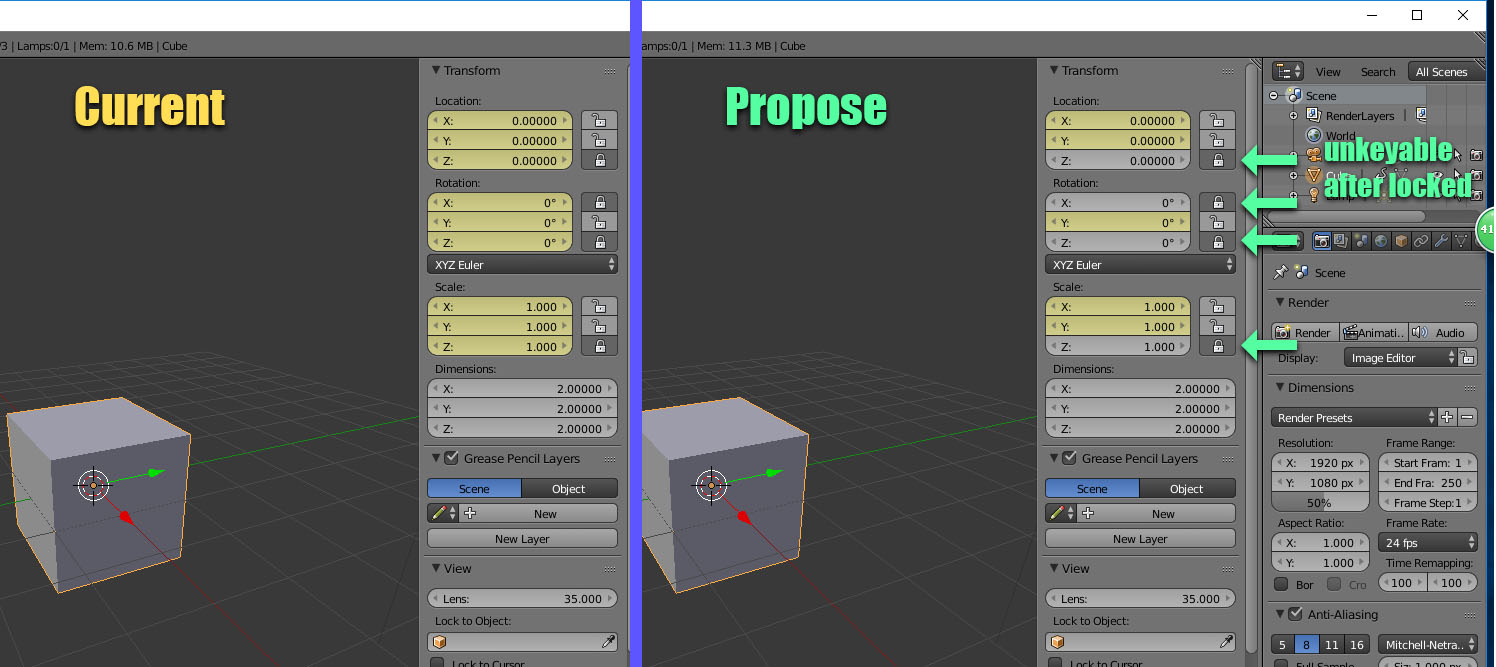Remove render preset with minus icon
This screenshot has height=667, width=1496.
[1467, 418]
